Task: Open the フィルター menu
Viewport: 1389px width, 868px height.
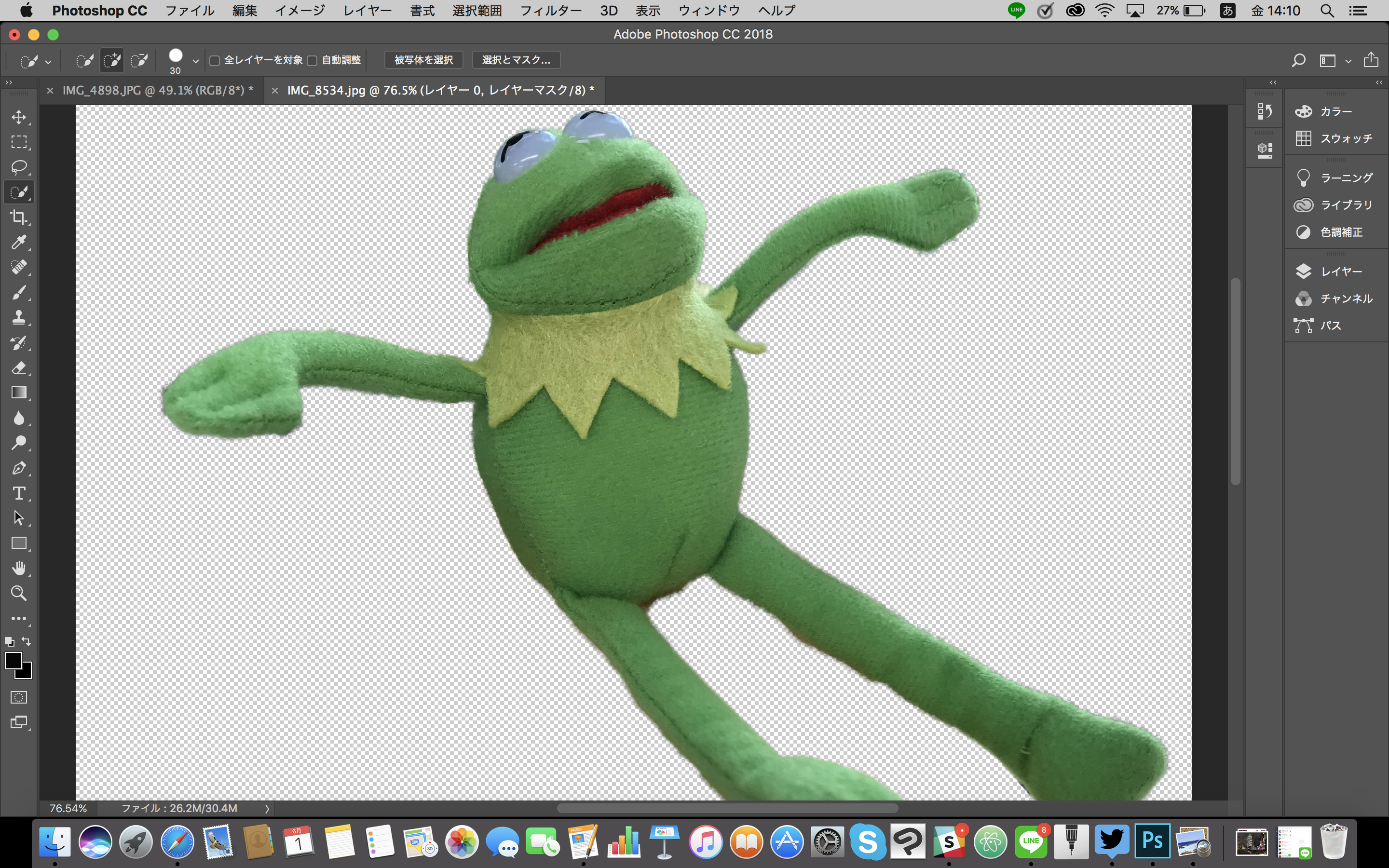Action: 550,10
